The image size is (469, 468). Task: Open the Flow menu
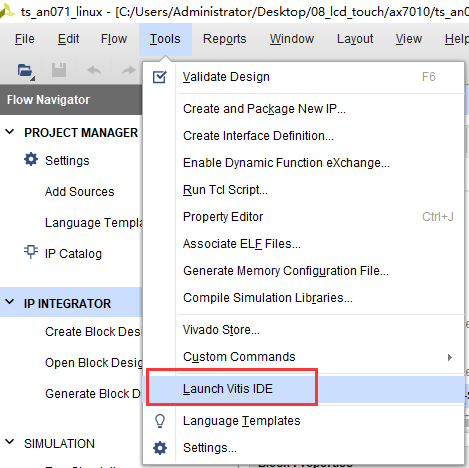(114, 39)
